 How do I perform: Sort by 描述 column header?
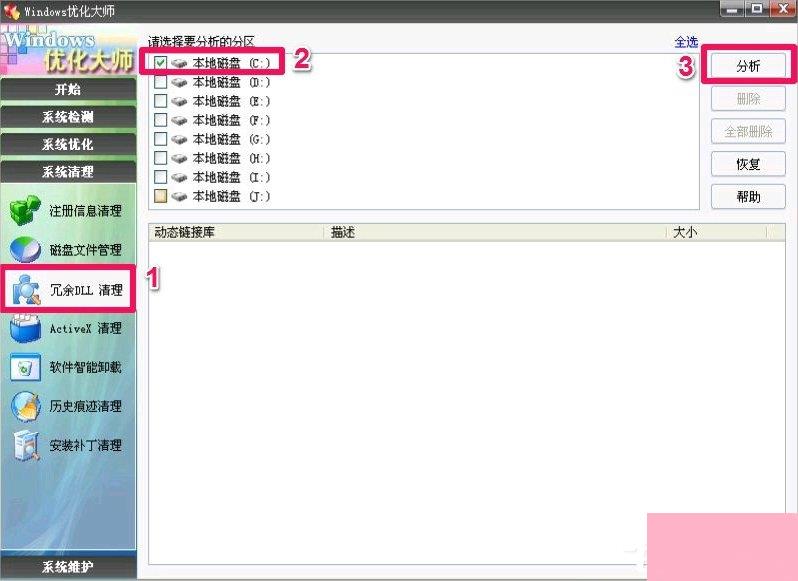495,233
